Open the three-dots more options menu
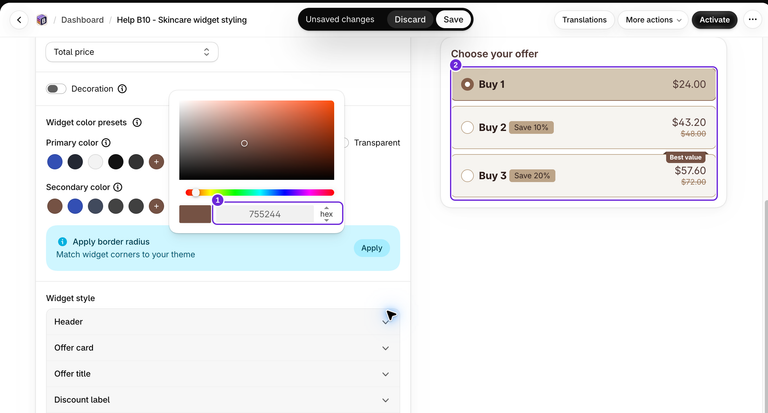 pos(752,20)
